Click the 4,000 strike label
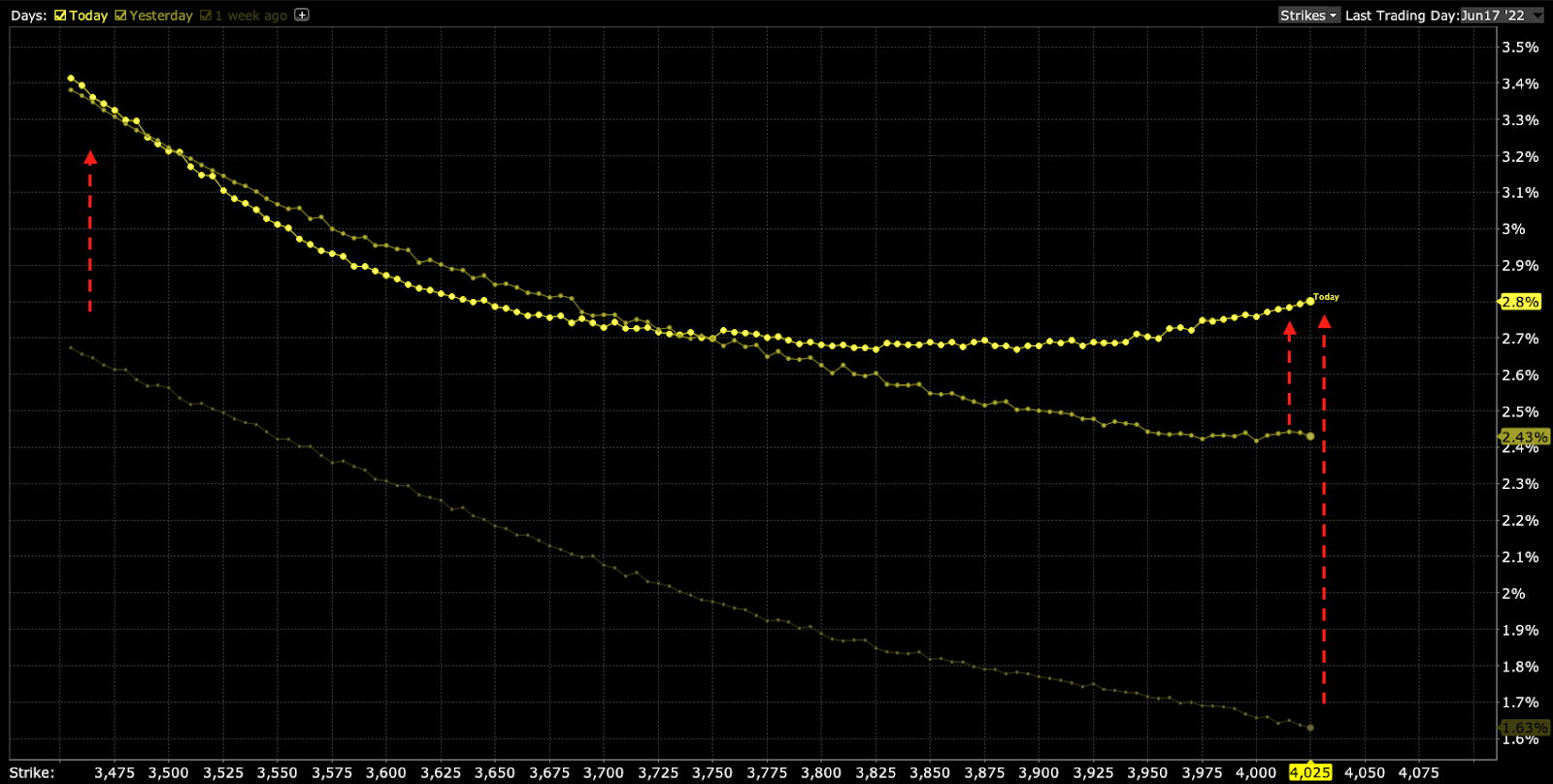The width and height of the screenshot is (1553, 784). [x=1256, y=772]
